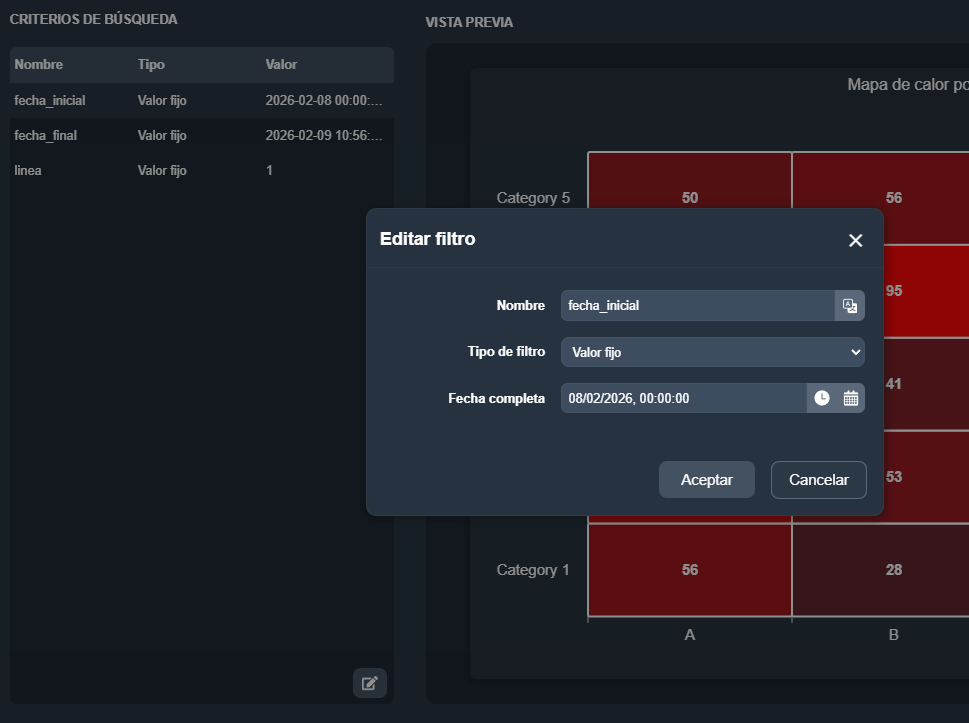The image size is (969, 723).
Task: Expand the Tipo de filtro dropdown
Action: point(712,352)
